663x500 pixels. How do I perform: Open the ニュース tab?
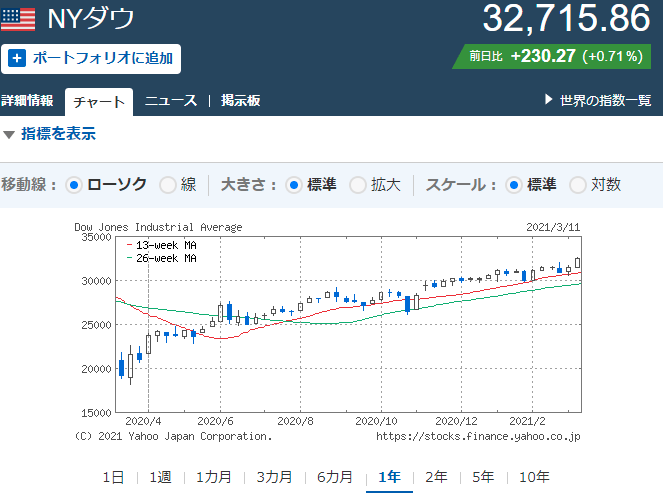171,101
